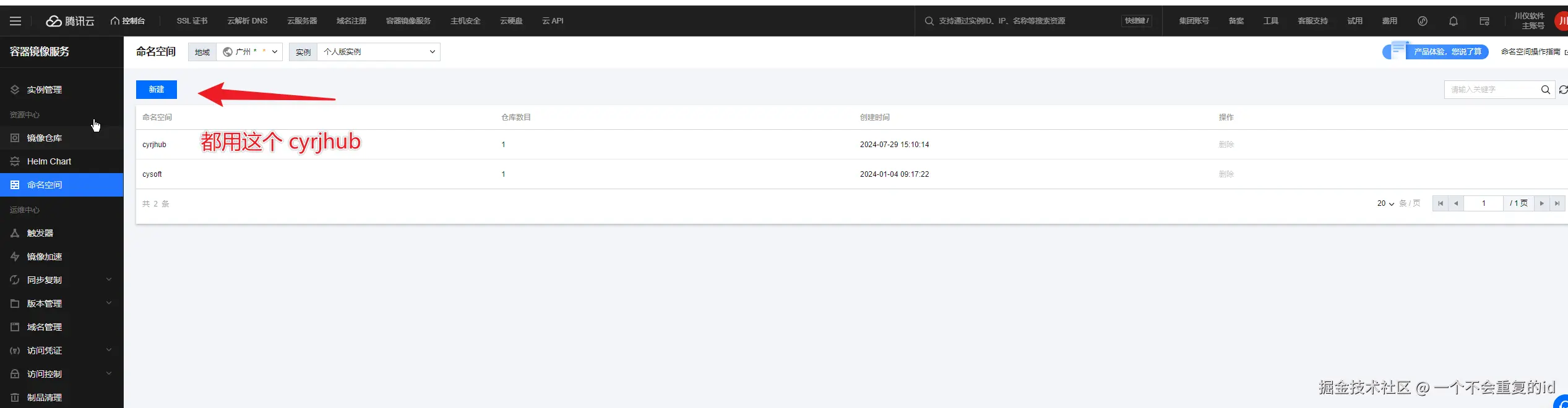Open 容器镜像服务 shortcut in top bar
The width and height of the screenshot is (1568, 408).
pos(408,21)
